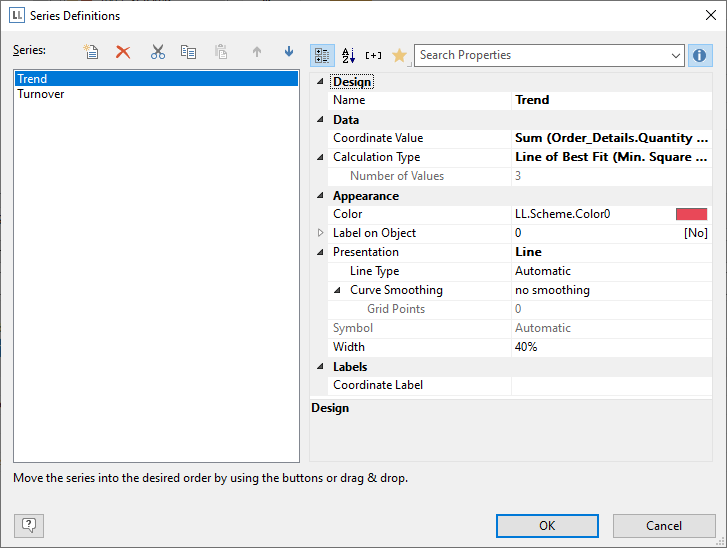The image size is (727, 548).
Task: Click the expand all properties icon
Action: click(x=374, y=56)
